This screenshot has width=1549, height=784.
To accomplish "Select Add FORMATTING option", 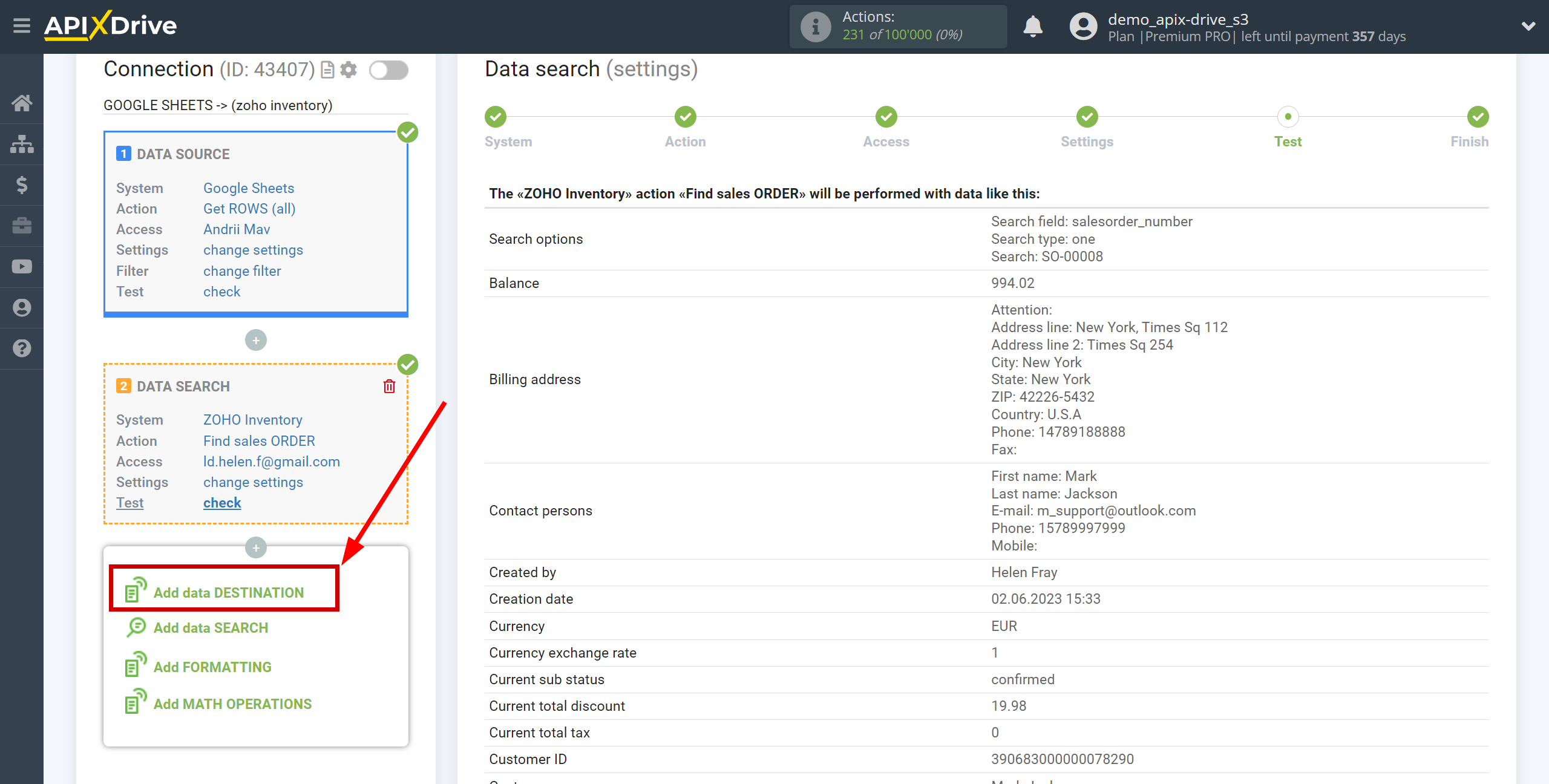I will [212, 667].
